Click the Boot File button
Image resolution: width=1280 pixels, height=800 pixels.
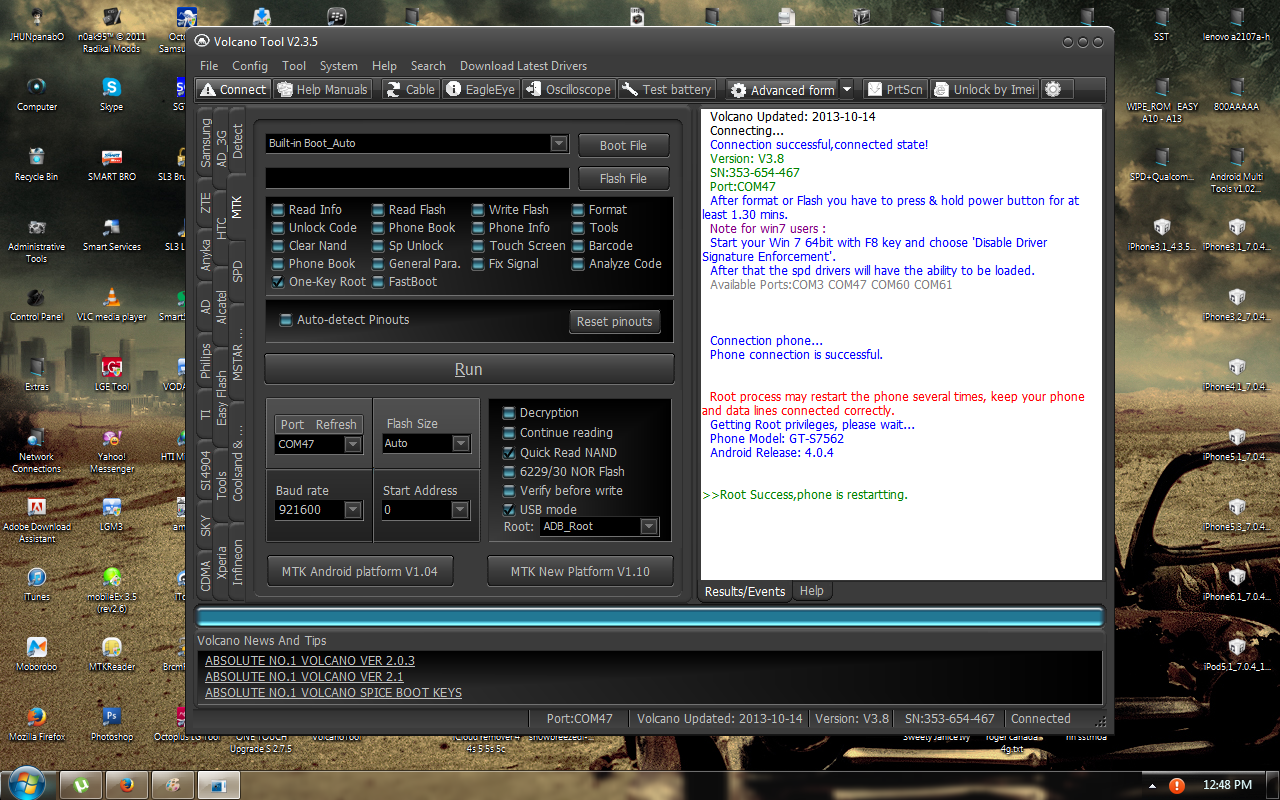(623, 145)
